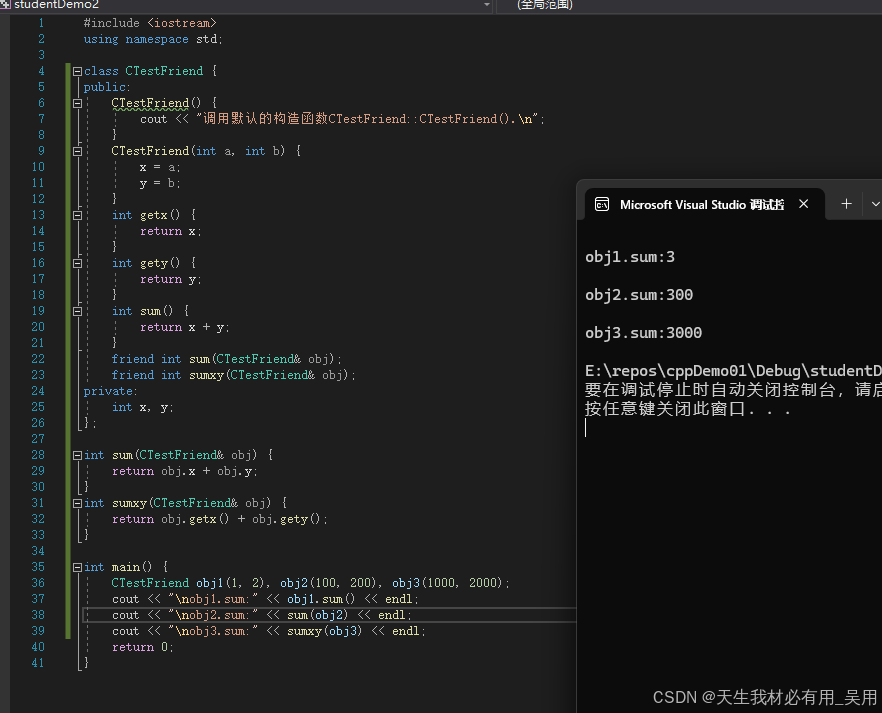Click console output 'obj2.sum:300'

point(639,295)
